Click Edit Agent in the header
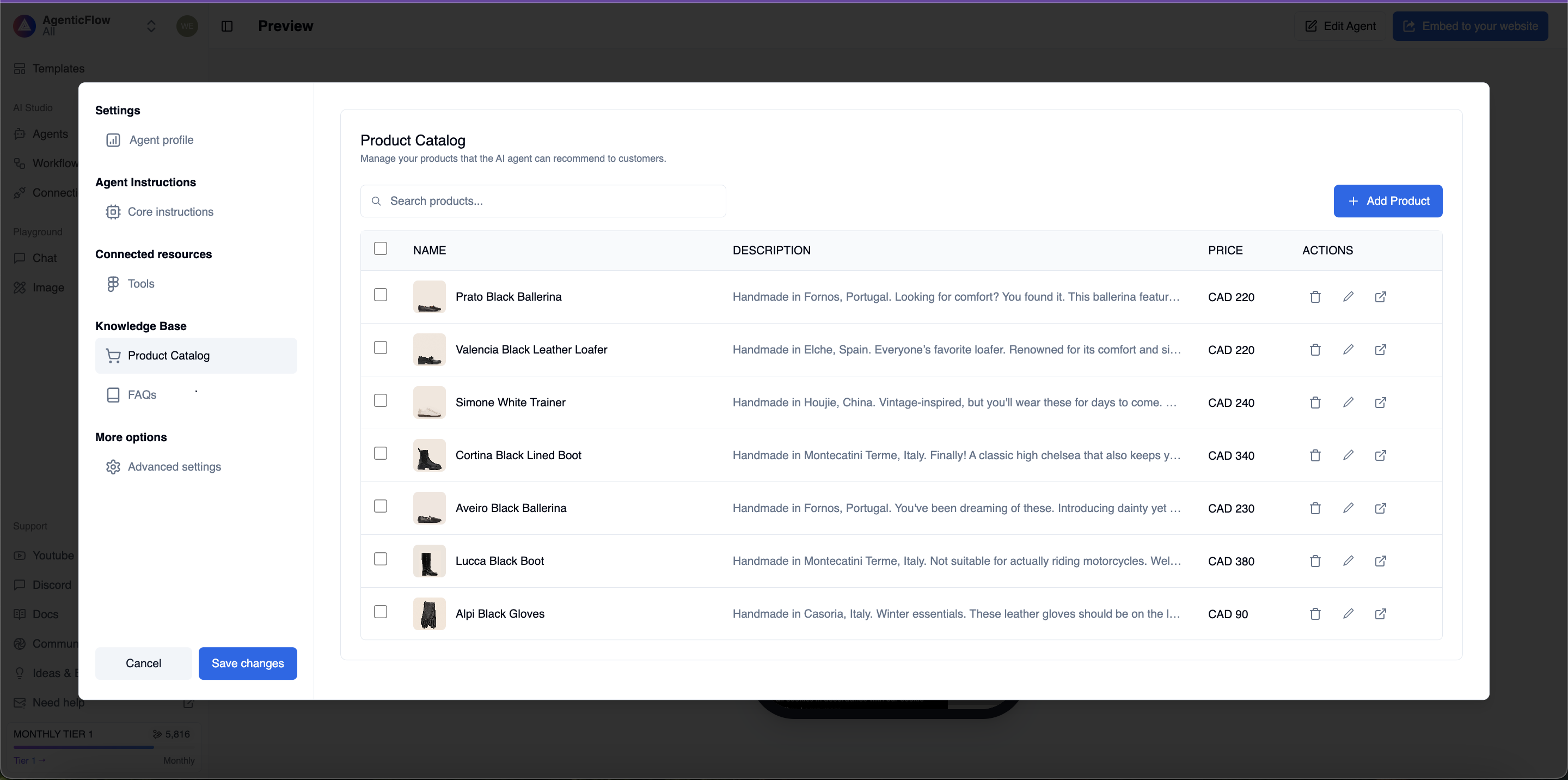 tap(1340, 26)
